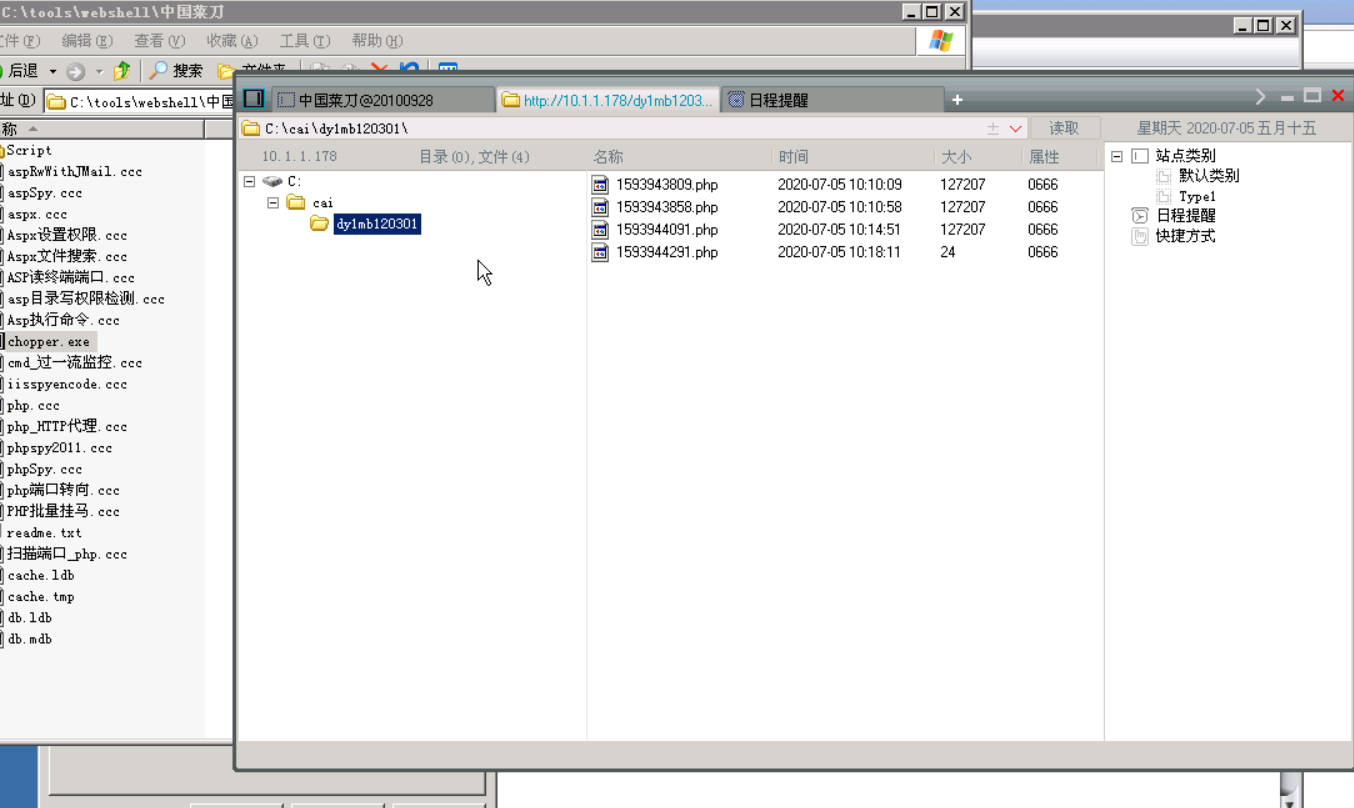Viewport: 1354px width, 808px height.
Task: Open 工具(T) menu in Explorer window
Action: coord(305,41)
